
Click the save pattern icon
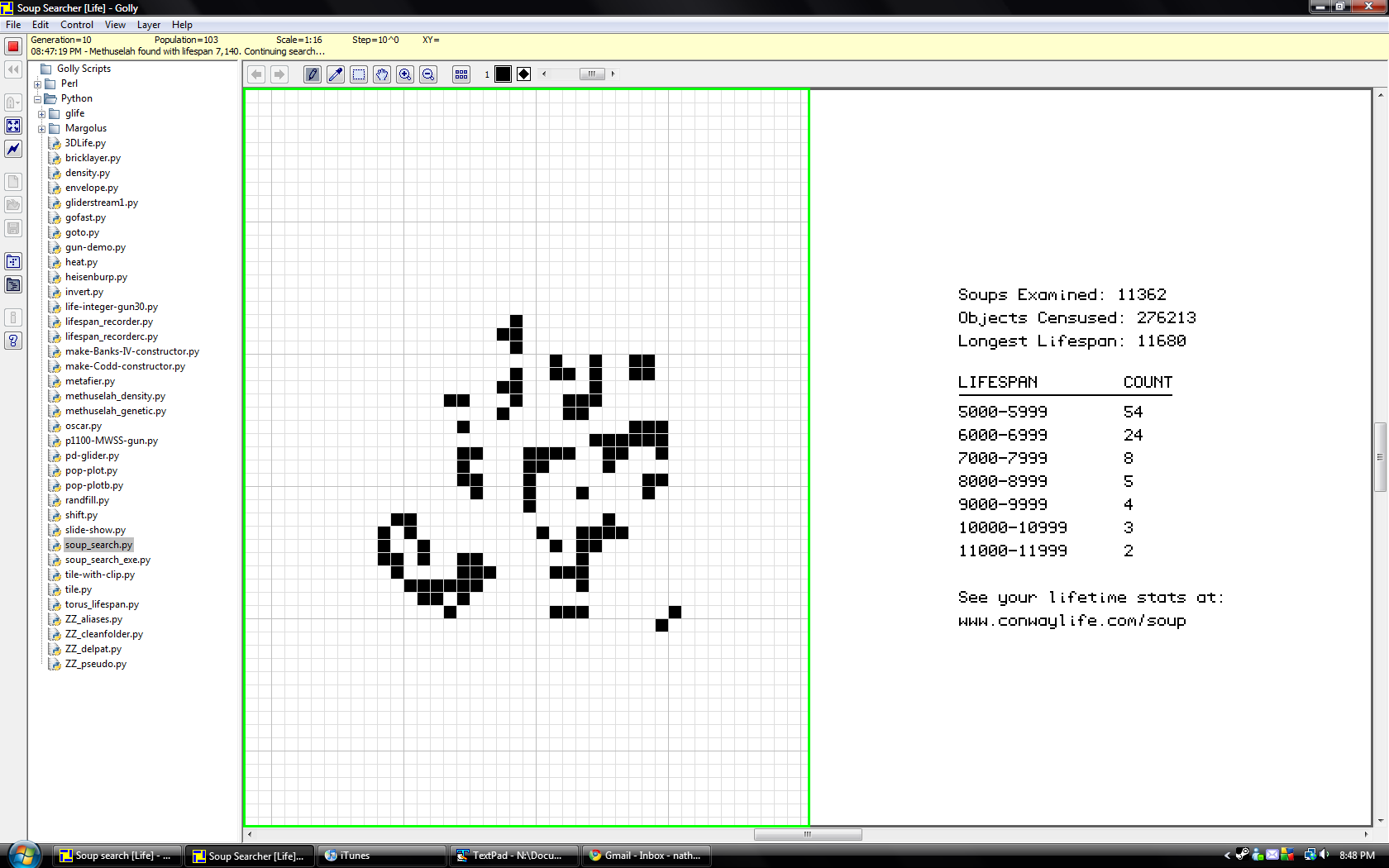(13, 228)
